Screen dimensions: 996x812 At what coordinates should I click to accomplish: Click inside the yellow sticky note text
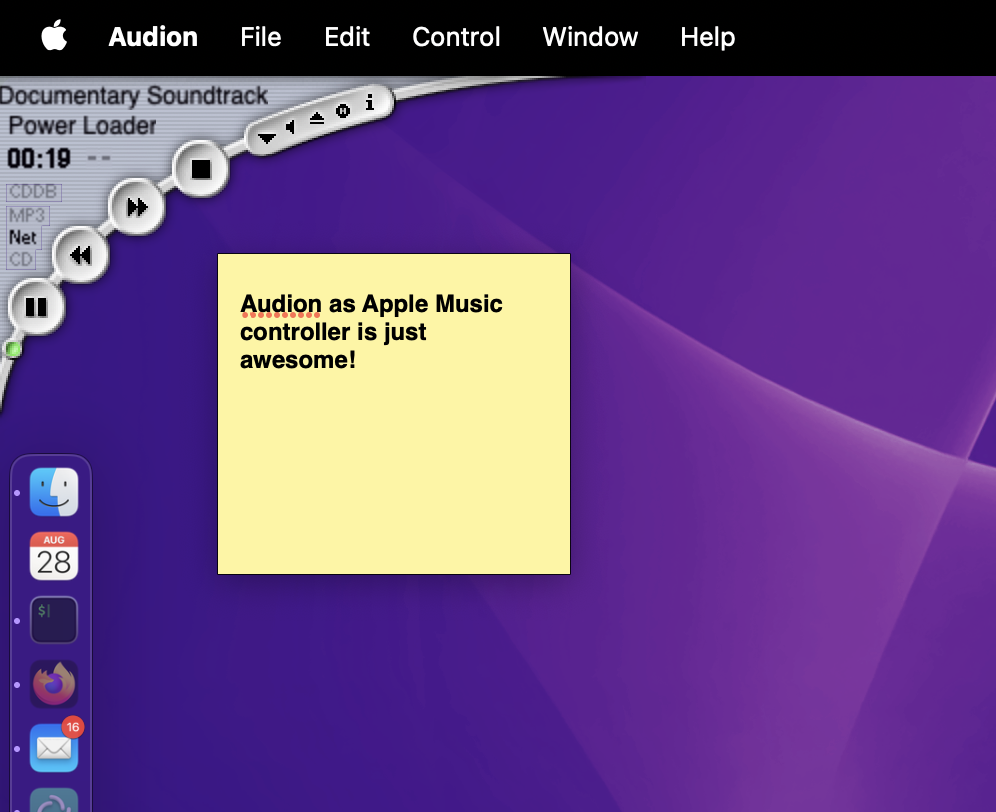tap(371, 332)
